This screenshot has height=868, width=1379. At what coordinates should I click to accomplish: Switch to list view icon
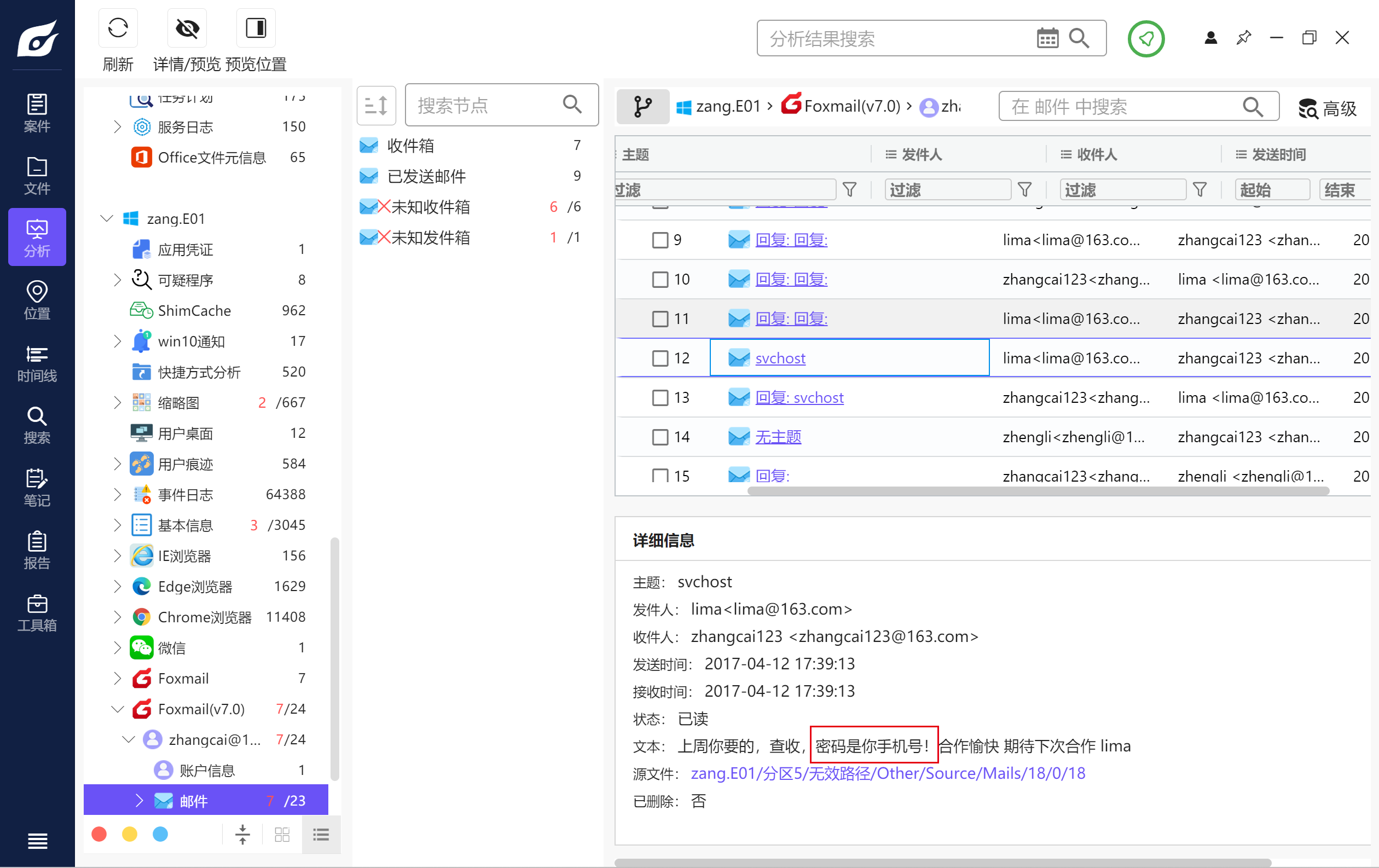point(321,834)
